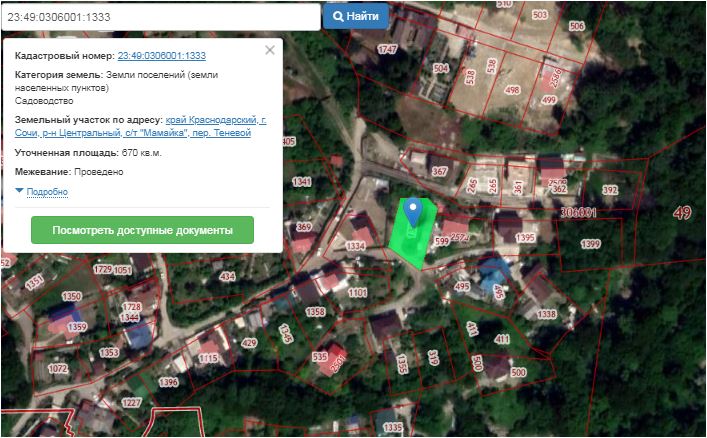The width and height of the screenshot is (707, 438).
Task: Select parcel 498 on the map
Action: tap(512, 90)
